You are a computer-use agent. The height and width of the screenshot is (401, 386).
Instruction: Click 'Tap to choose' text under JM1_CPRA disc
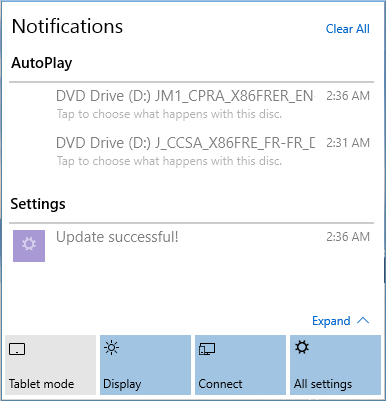point(169,114)
